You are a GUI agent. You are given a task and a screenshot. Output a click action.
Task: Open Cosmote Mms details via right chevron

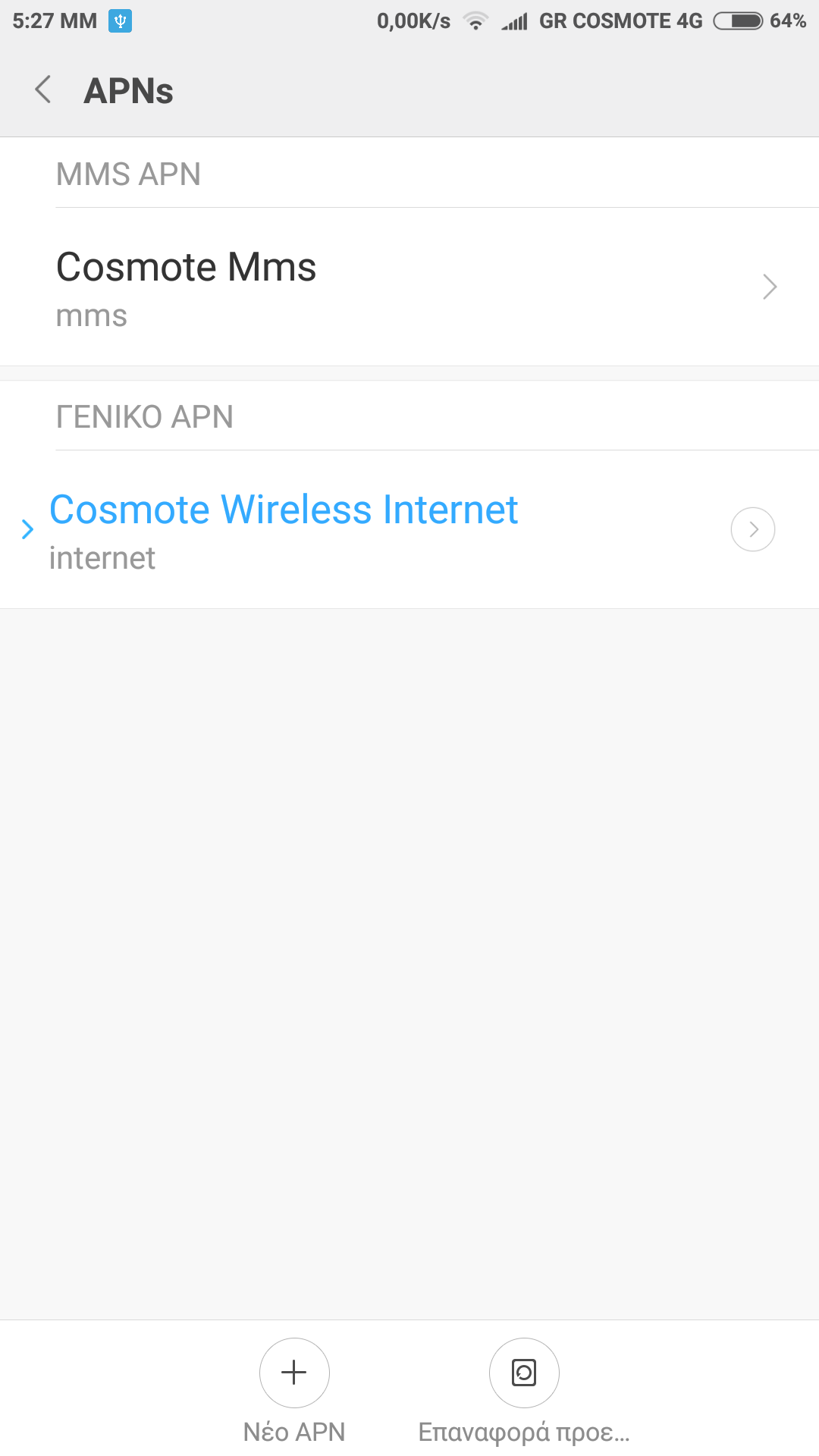tap(770, 287)
